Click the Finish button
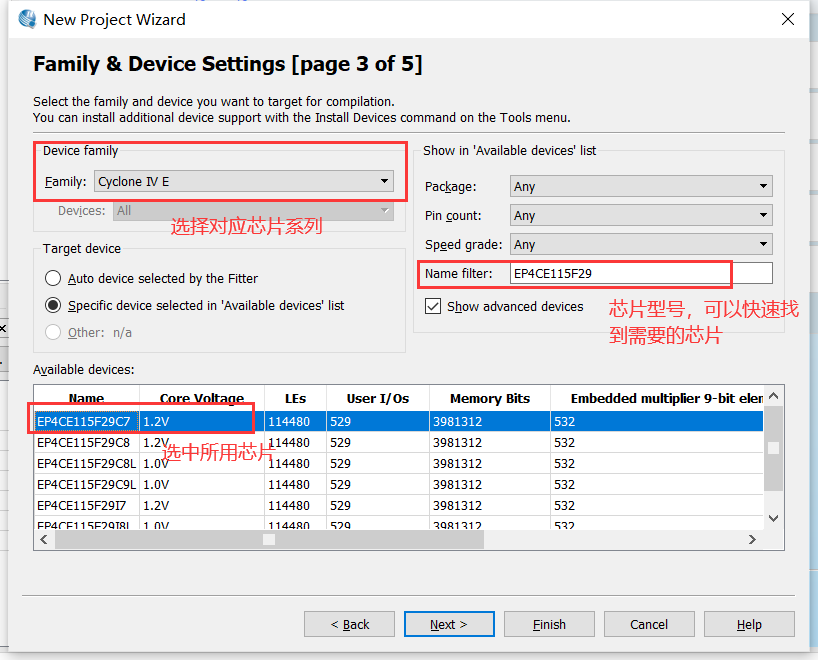 click(549, 624)
